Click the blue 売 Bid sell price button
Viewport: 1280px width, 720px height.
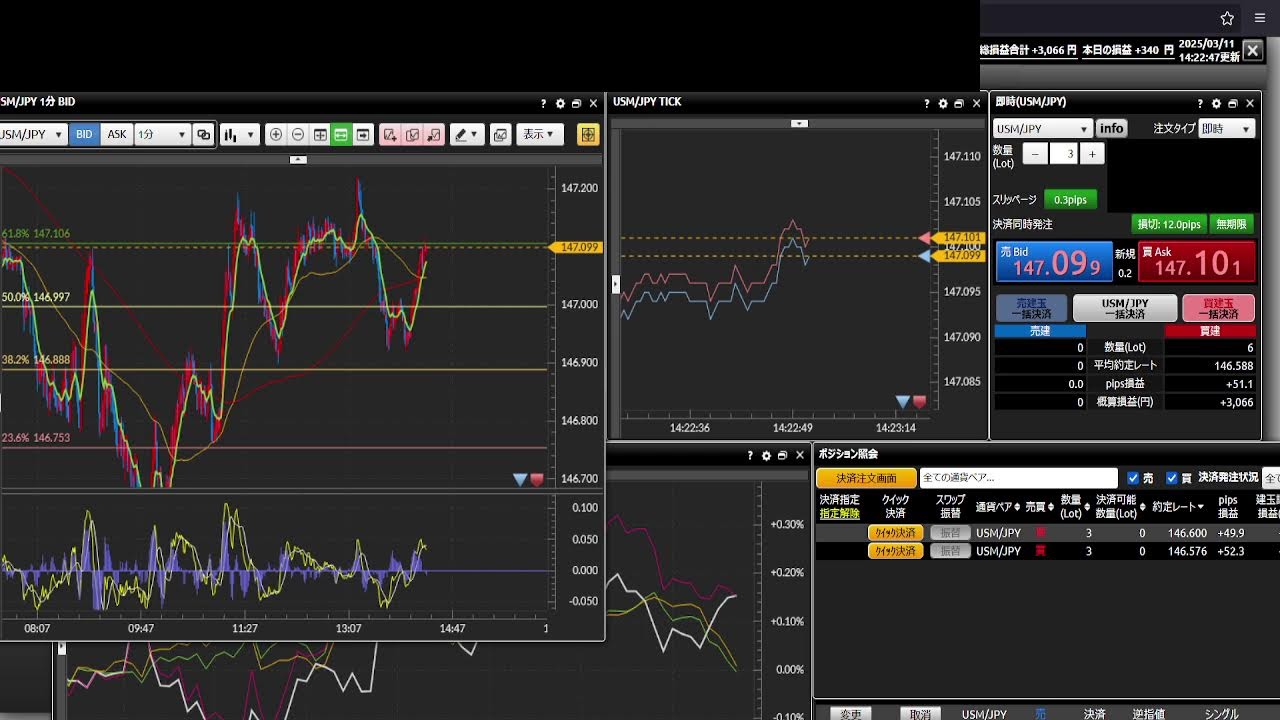point(1054,262)
